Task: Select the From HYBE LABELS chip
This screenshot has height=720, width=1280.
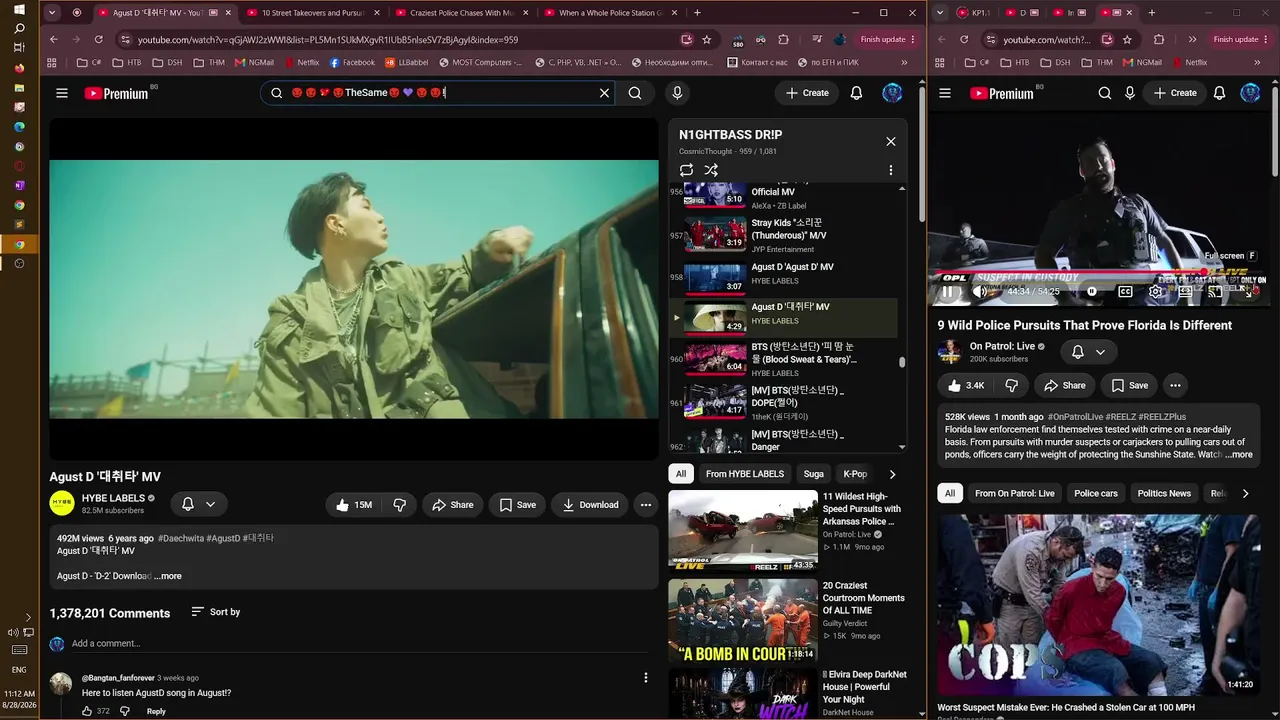Action: [x=745, y=474]
